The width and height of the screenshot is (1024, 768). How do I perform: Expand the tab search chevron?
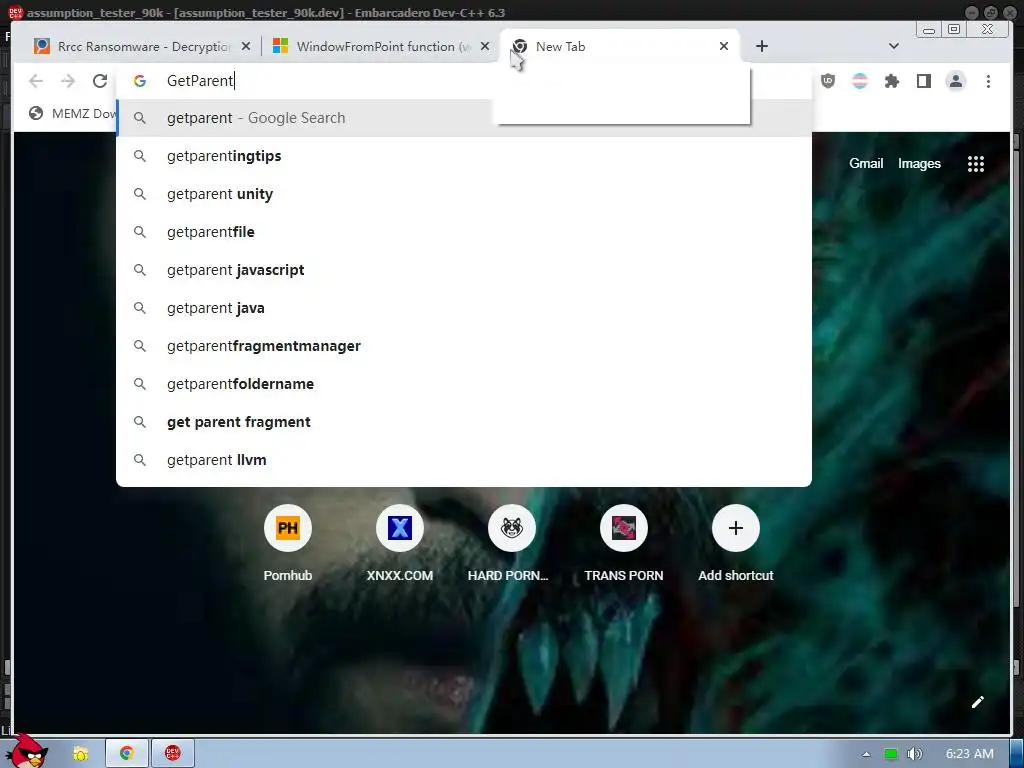coord(894,46)
